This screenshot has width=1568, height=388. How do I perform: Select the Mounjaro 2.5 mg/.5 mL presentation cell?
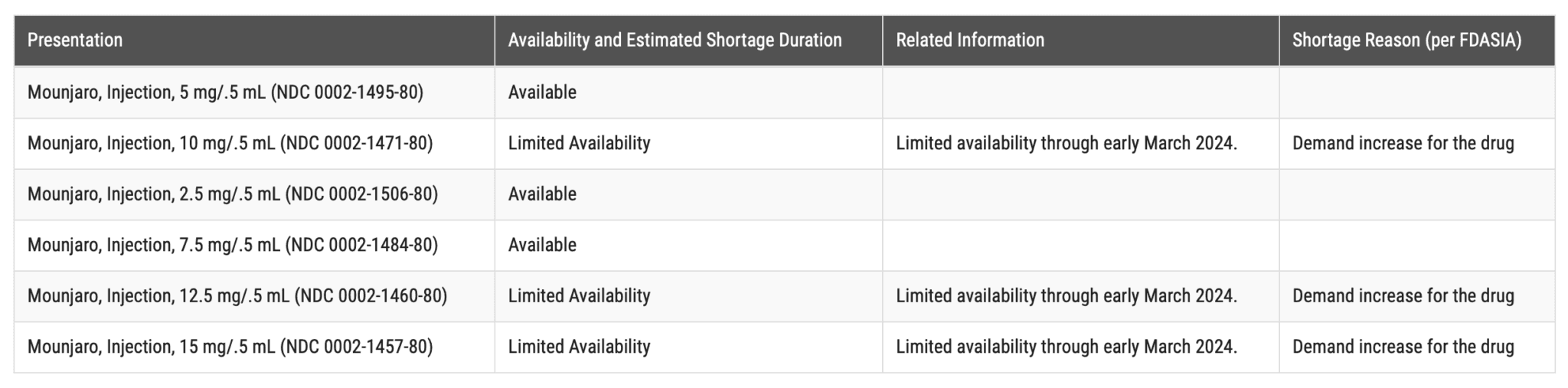(233, 194)
